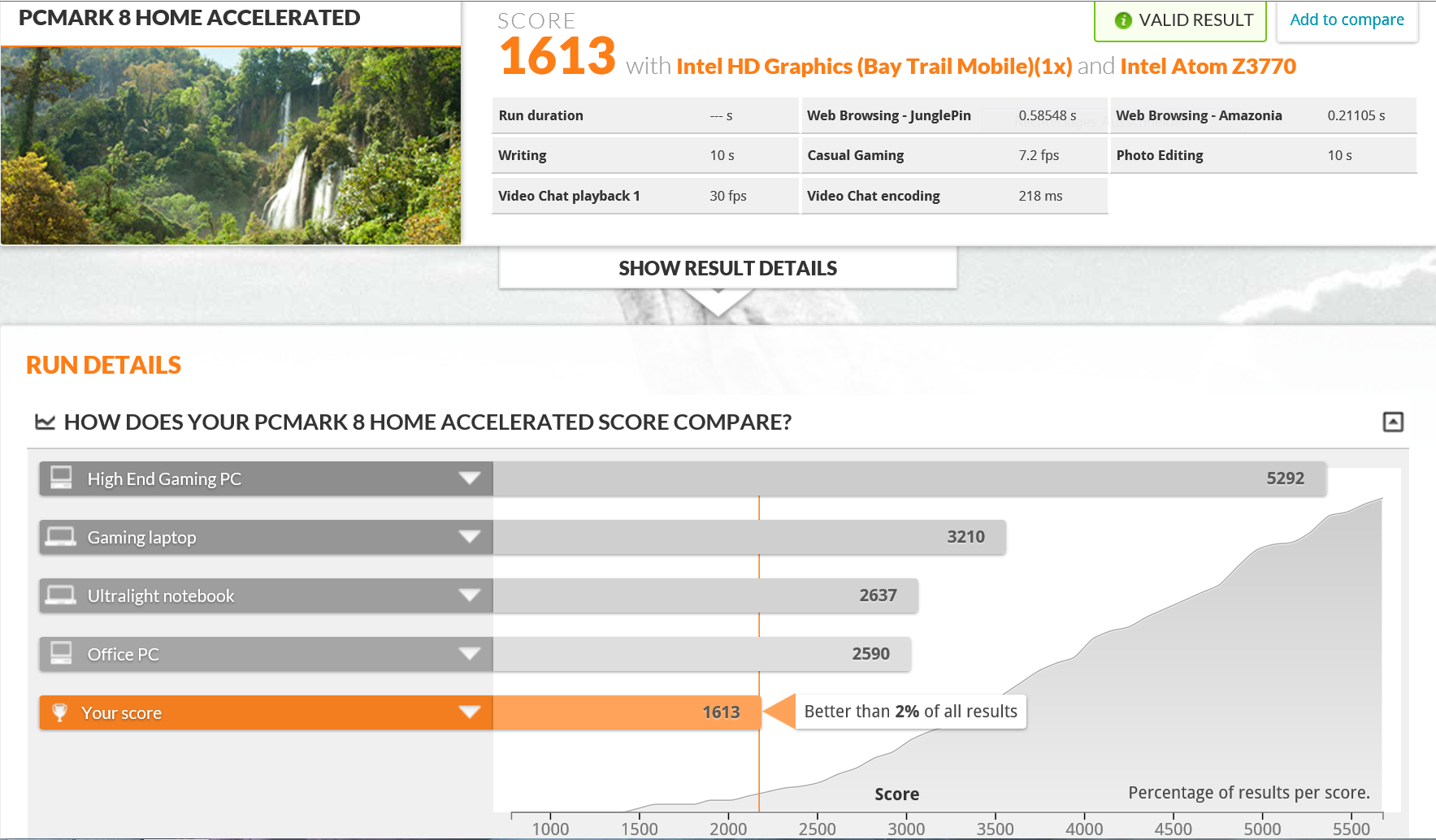Open Intel HD Graphics (Bay Trail Mobile) link
The image size is (1436, 840).
tap(874, 66)
